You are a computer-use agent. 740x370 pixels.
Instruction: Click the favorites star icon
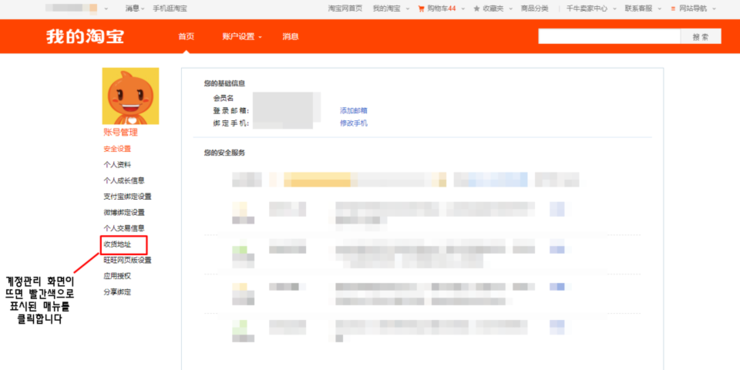tap(477, 8)
